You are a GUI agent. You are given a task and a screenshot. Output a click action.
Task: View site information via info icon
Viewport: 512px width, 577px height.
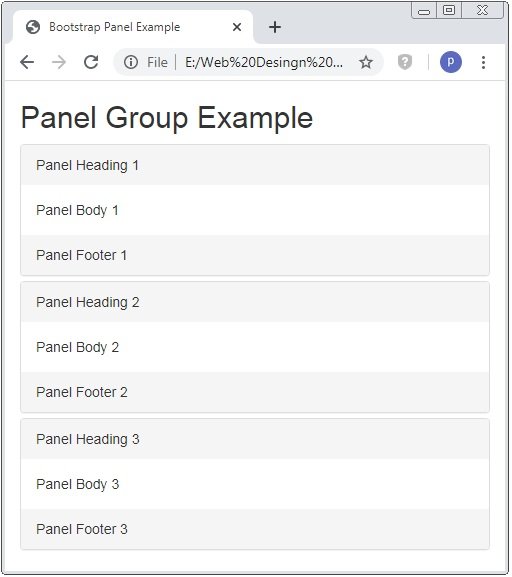(x=131, y=62)
